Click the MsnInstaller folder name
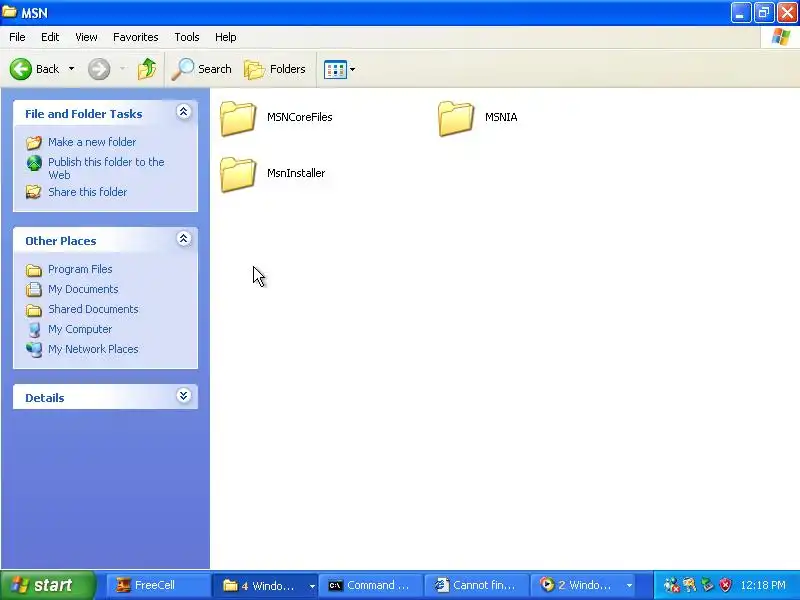The width and height of the screenshot is (800, 600). click(296, 173)
